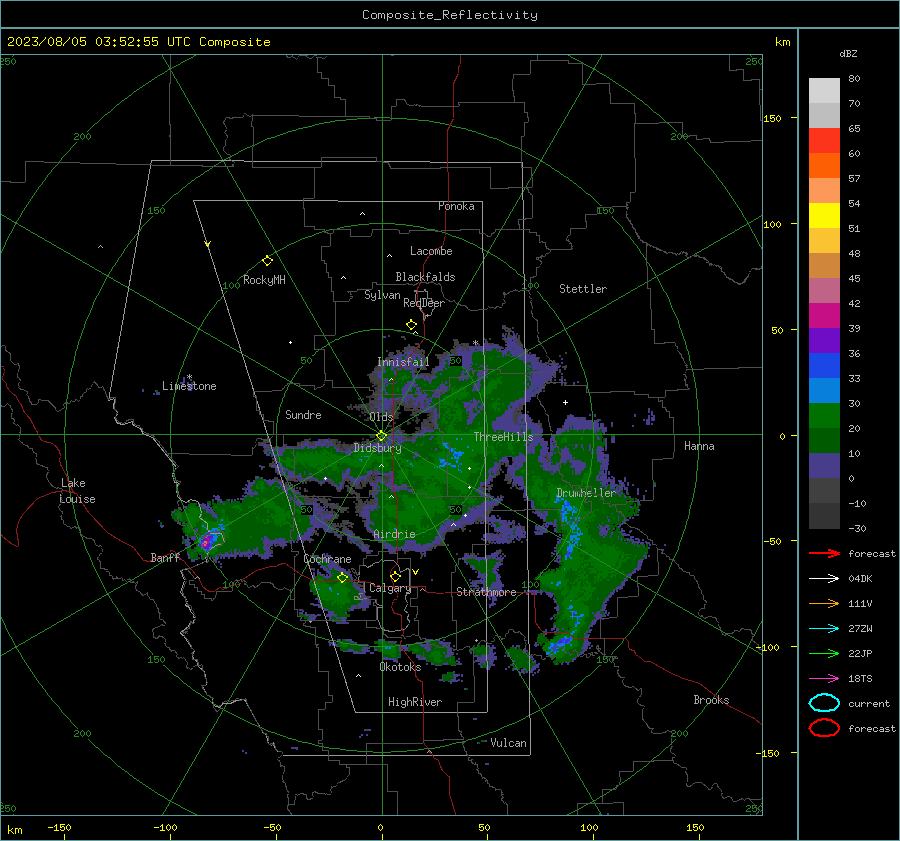Click the Vulcan town label

[508, 743]
